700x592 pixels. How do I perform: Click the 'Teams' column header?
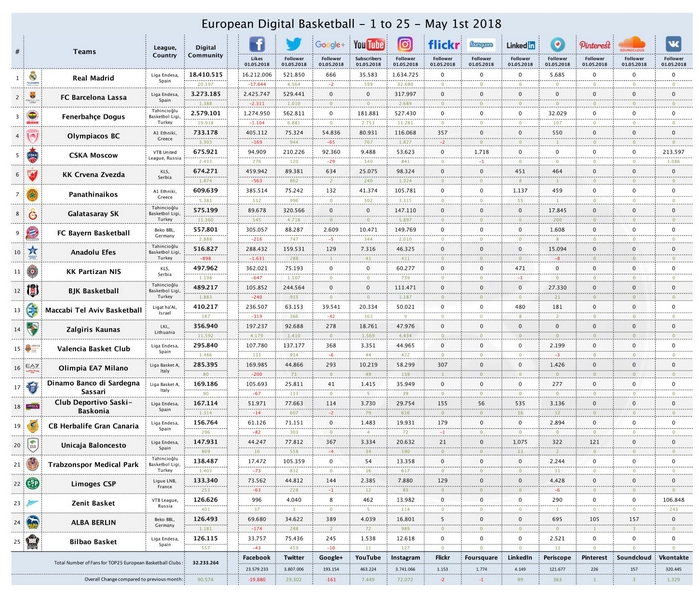coord(84,51)
